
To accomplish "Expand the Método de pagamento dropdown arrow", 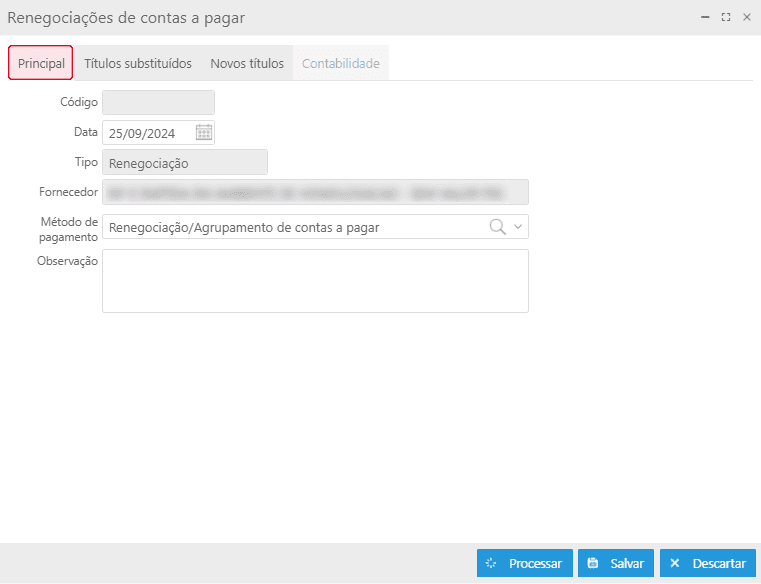I will (518, 227).
